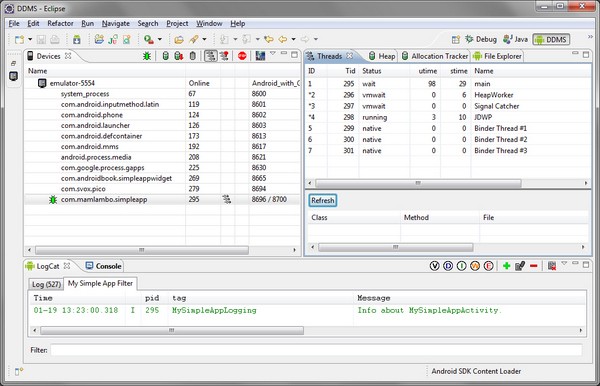This screenshot has height=386, width=600.
Task: Switch to the File Explorer tab
Action: [x=497, y=56]
